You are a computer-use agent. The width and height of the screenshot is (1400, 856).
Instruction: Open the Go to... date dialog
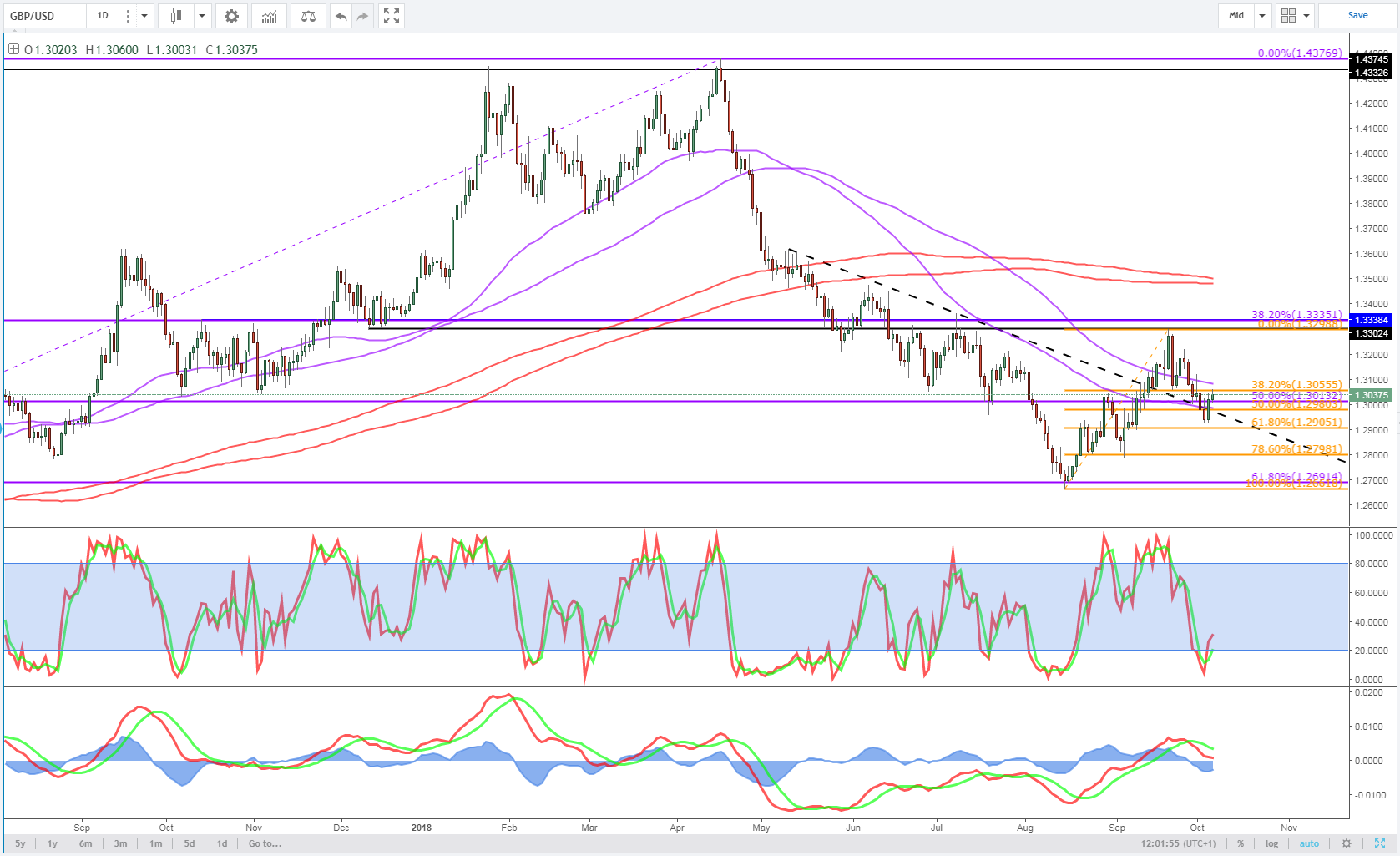point(265,843)
